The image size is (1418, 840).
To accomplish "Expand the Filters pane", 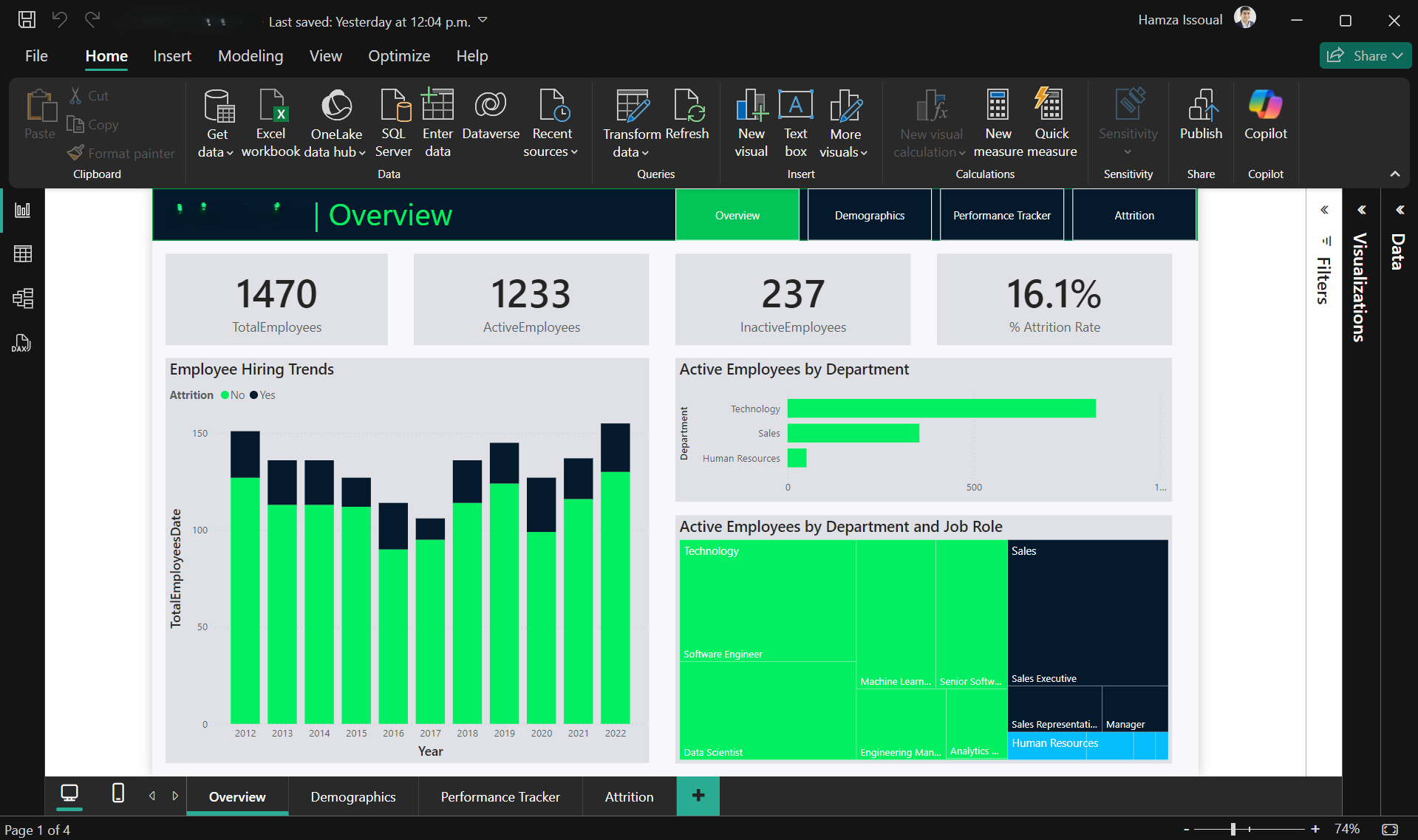I will click(x=1324, y=210).
